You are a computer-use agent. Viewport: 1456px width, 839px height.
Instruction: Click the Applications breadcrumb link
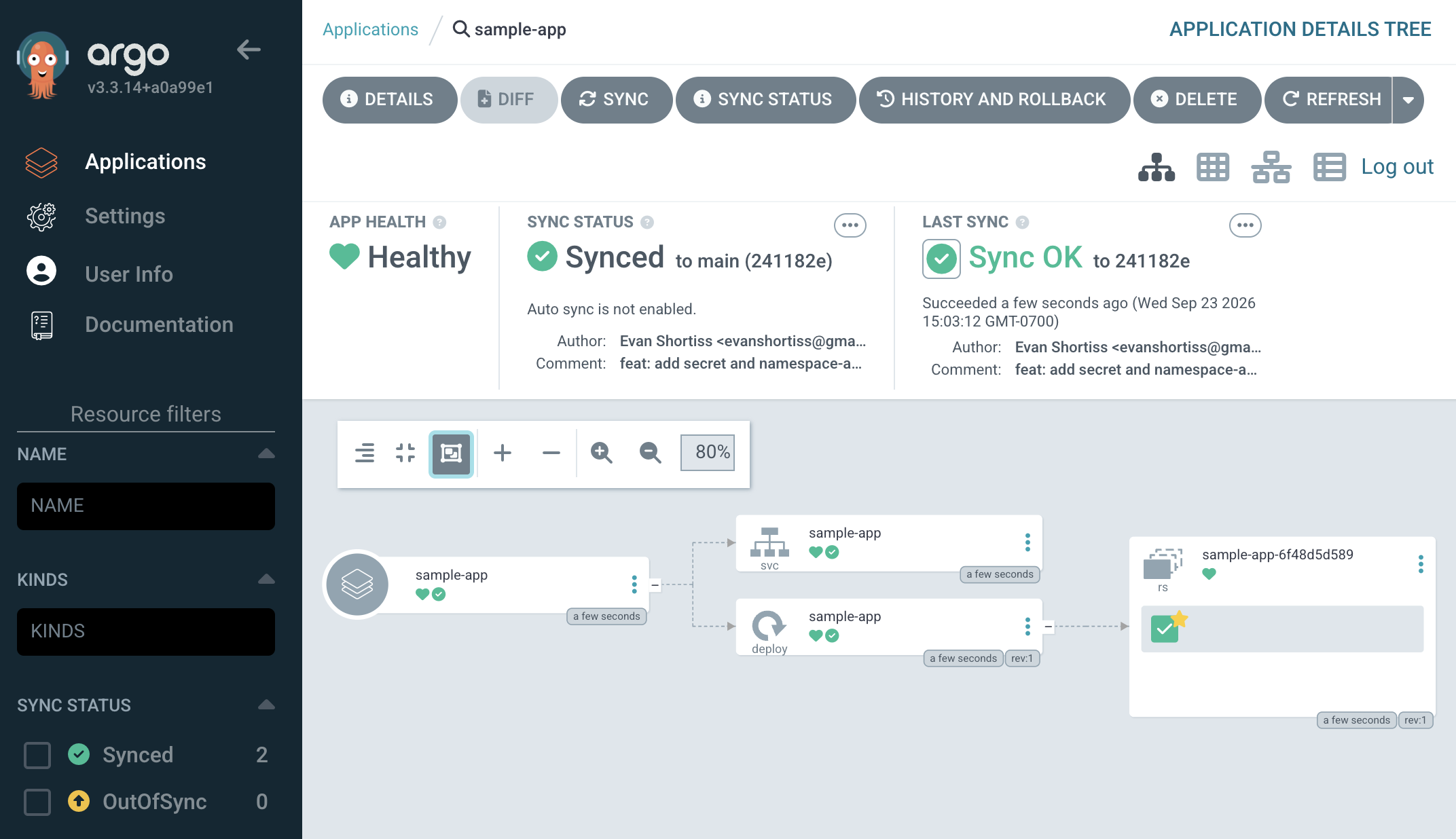point(370,29)
